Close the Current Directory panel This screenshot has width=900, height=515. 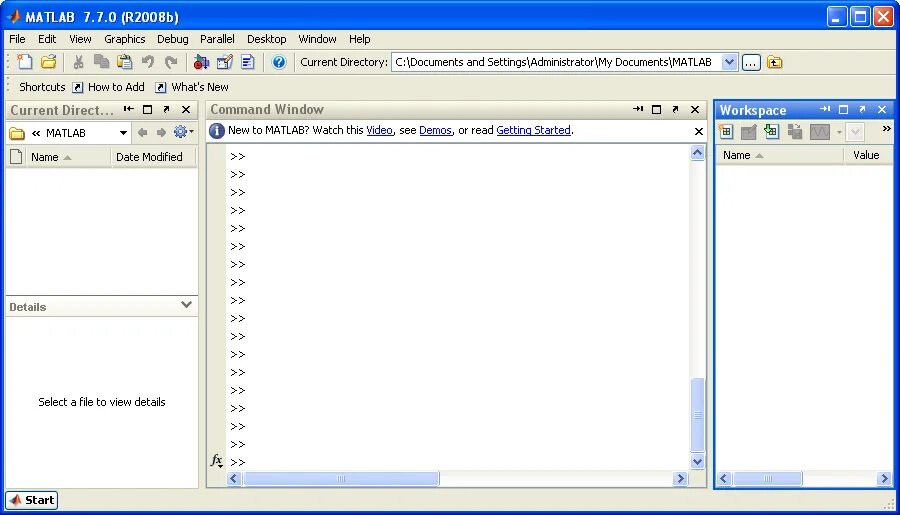coord(185,109)
